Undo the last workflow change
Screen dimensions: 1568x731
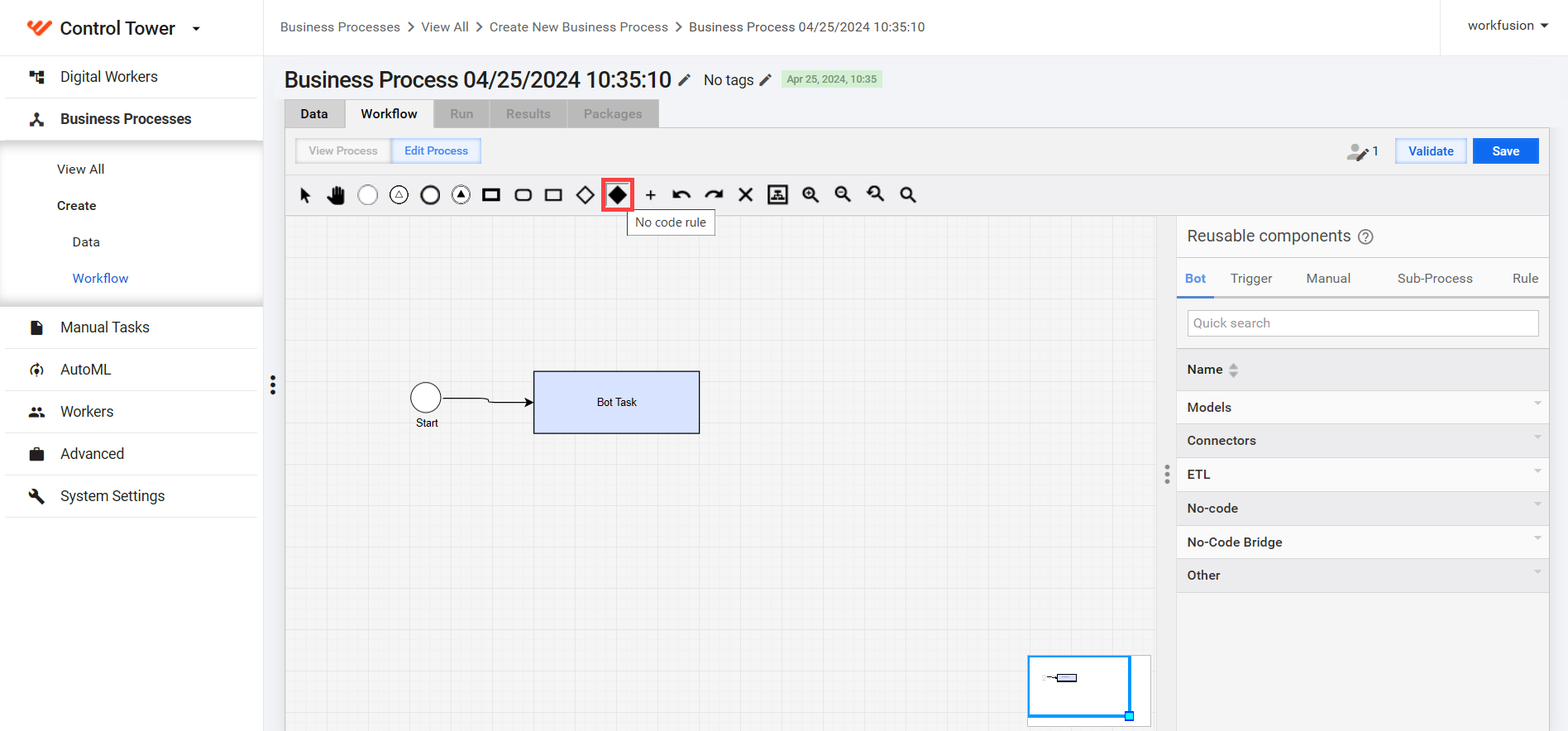(681, 195)
